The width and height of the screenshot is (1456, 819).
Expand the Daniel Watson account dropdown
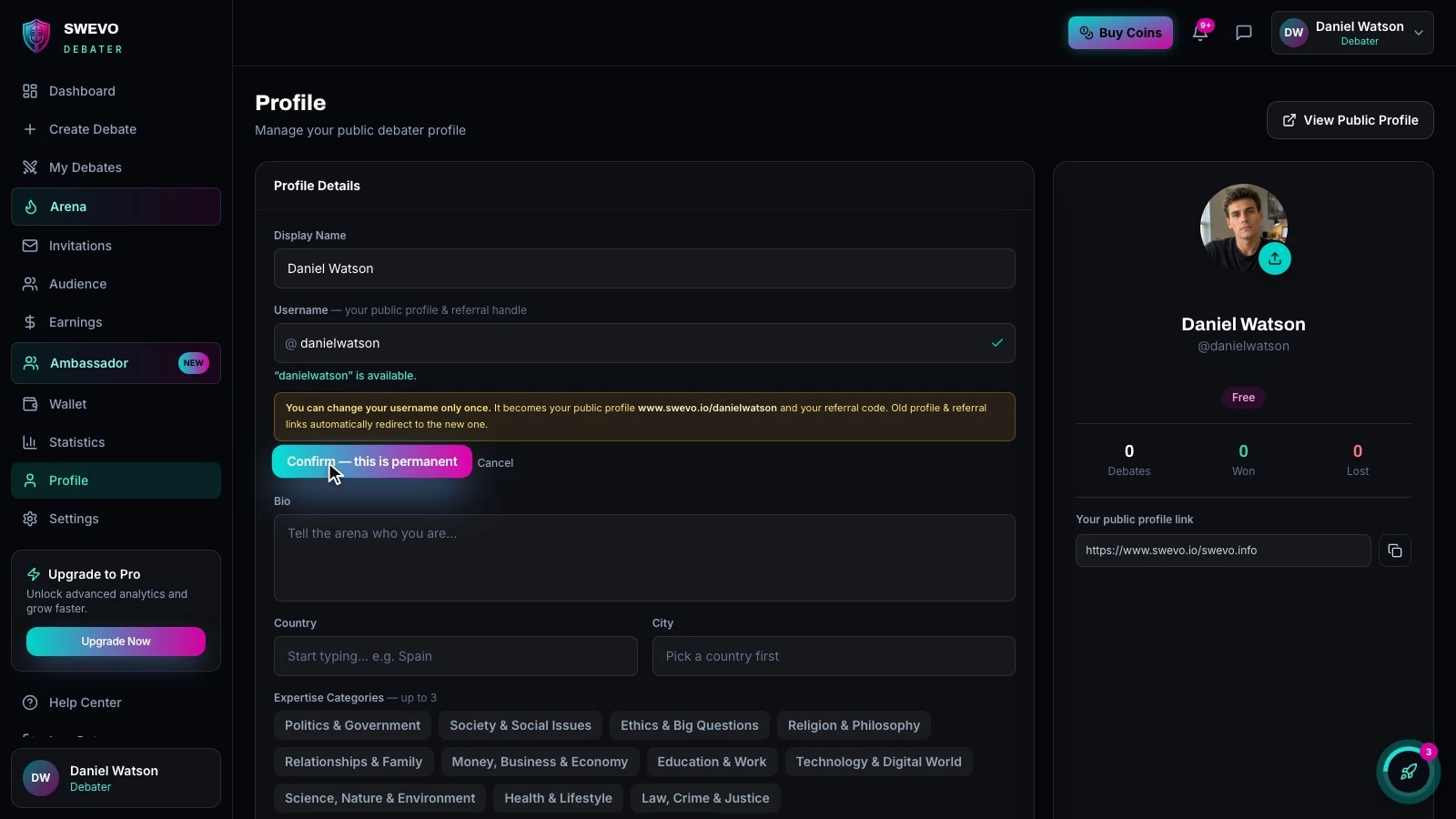(1352, 33)
